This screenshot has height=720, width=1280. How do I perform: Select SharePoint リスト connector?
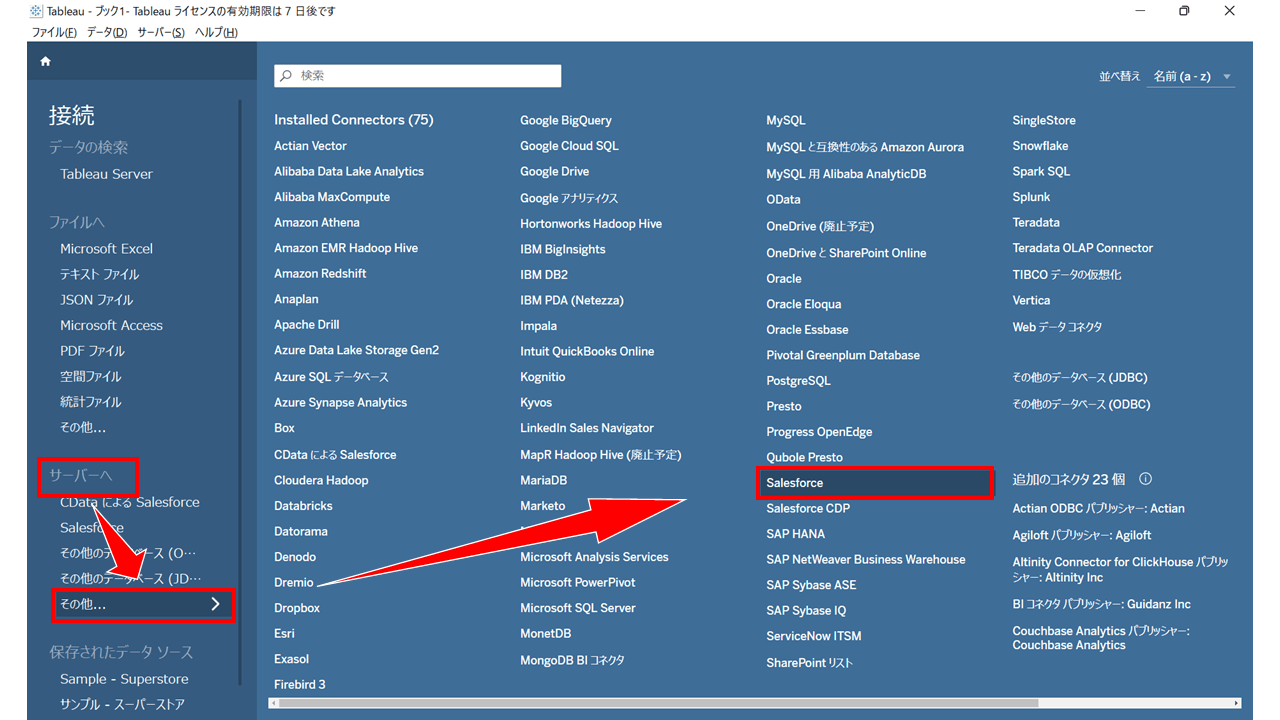(x=810, y=662)
